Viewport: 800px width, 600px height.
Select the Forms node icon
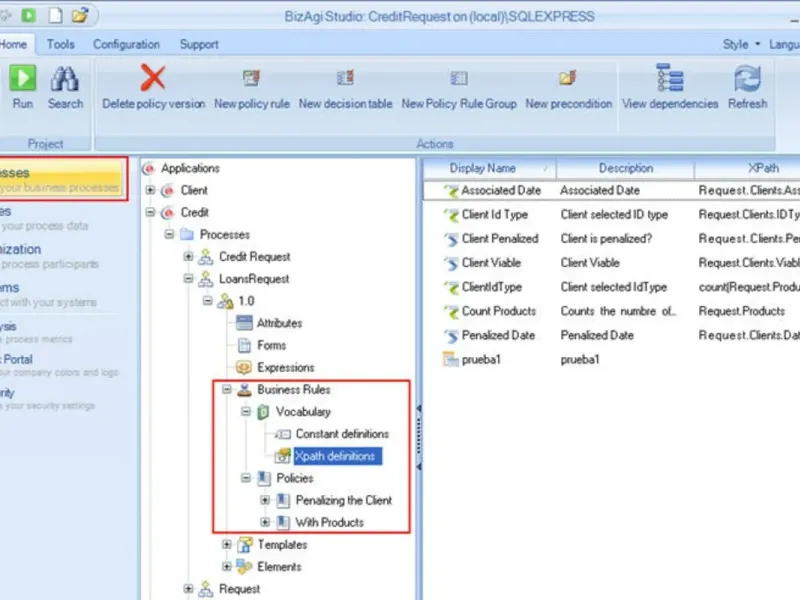244,345
